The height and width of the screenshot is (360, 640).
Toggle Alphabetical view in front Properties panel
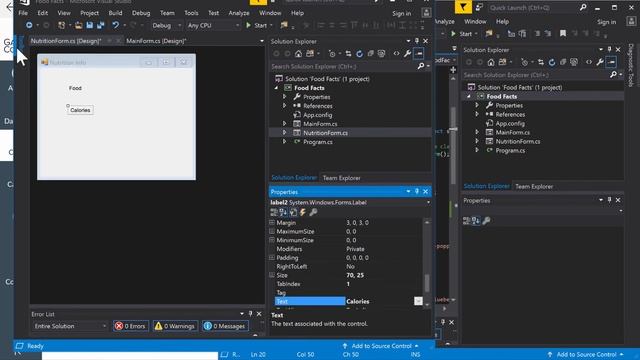(283, 212)
